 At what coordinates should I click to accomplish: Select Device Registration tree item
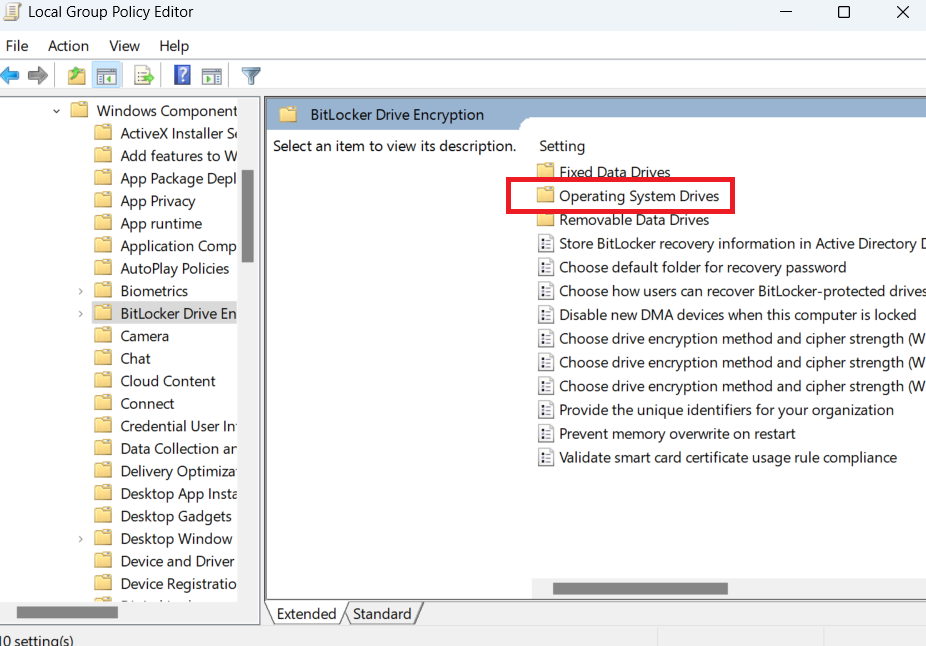click(x=178, y=583)
